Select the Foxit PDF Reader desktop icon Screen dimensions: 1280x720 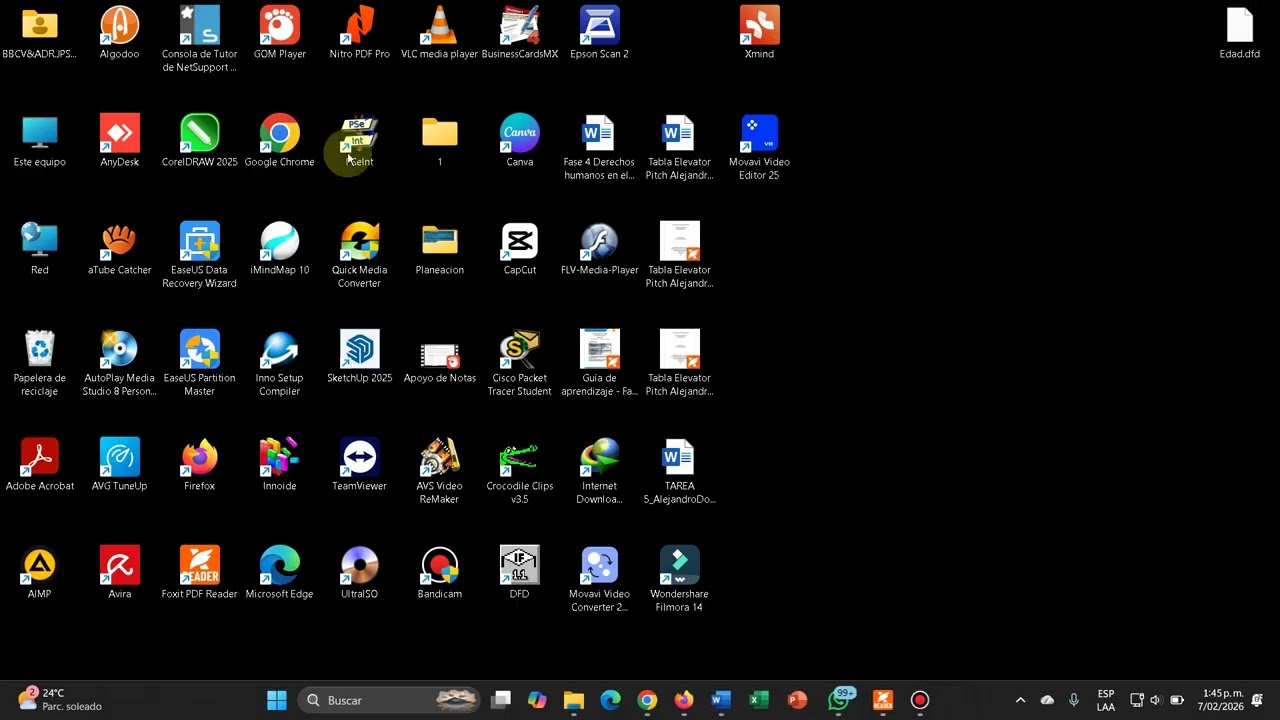(x=199, y=565)
